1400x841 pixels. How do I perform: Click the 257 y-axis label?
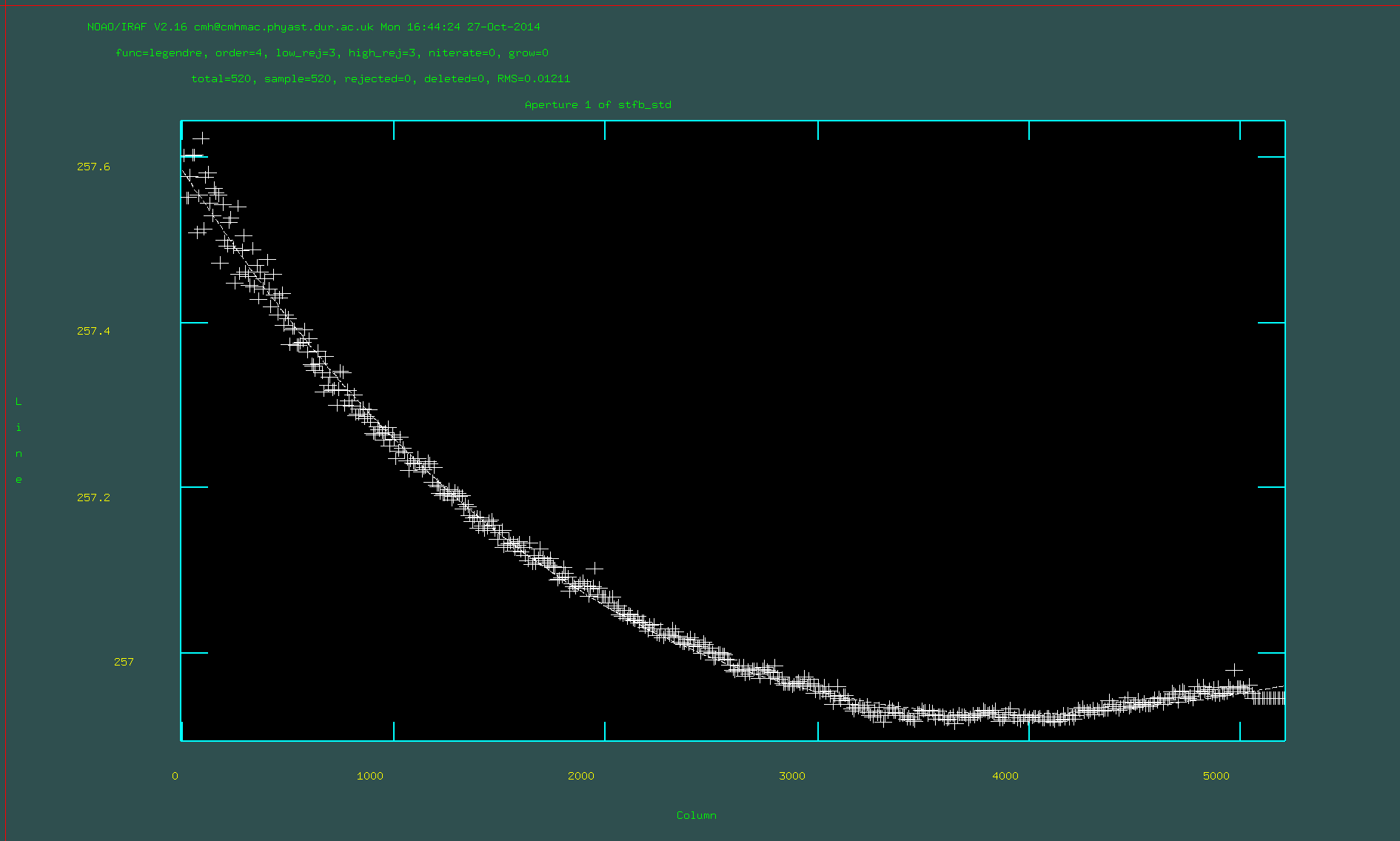[124, 662]
